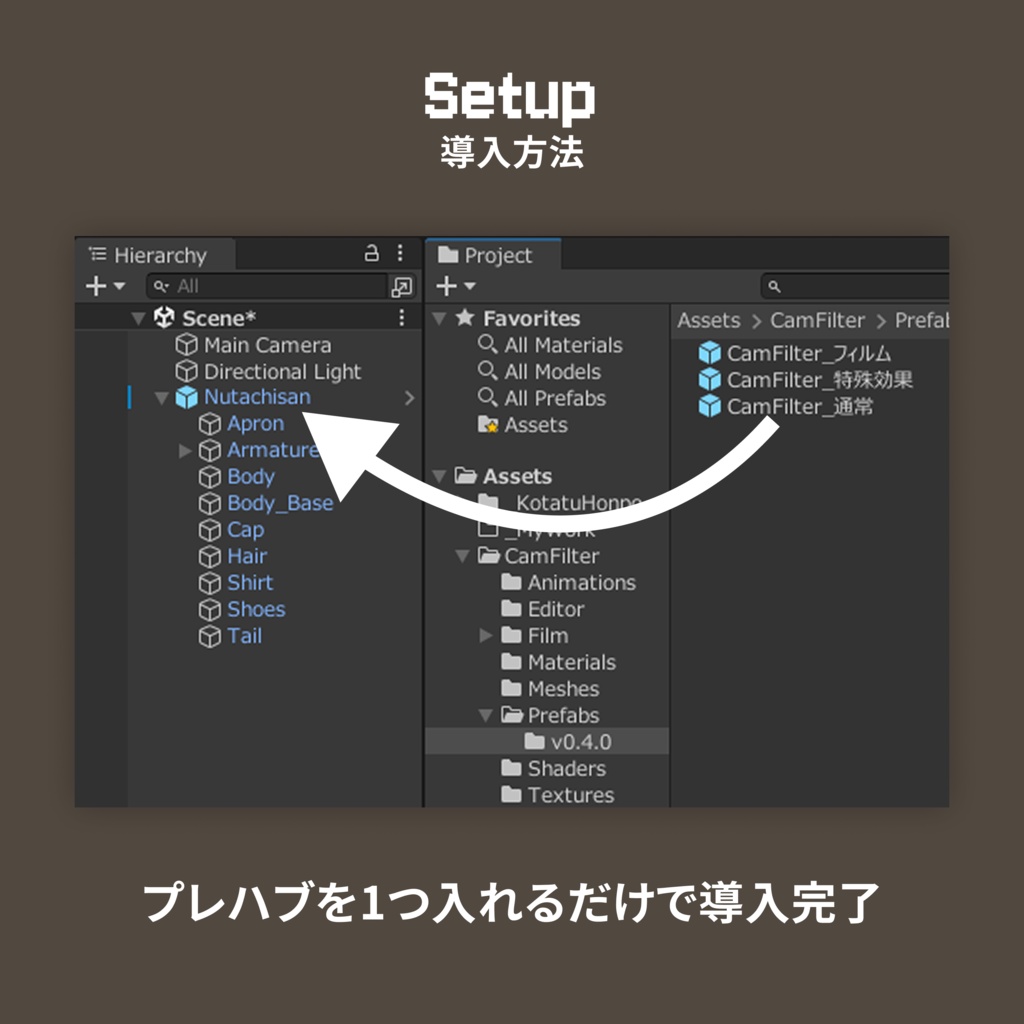
Task: Collapse the Scene foldout arrow
Action: [x=138, y=318]
